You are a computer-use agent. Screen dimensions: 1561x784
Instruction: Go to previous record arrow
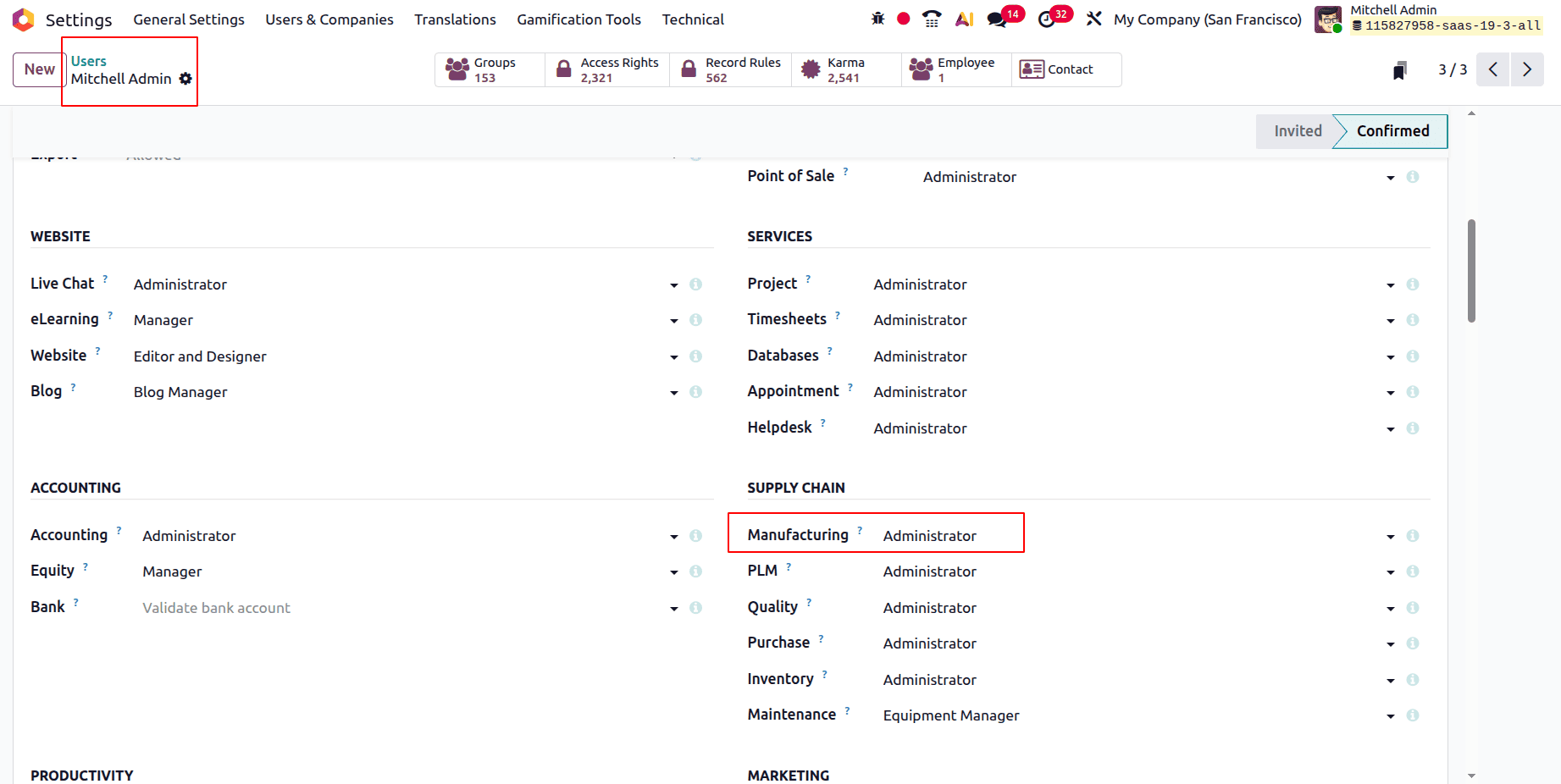(x=1493, y=69)
